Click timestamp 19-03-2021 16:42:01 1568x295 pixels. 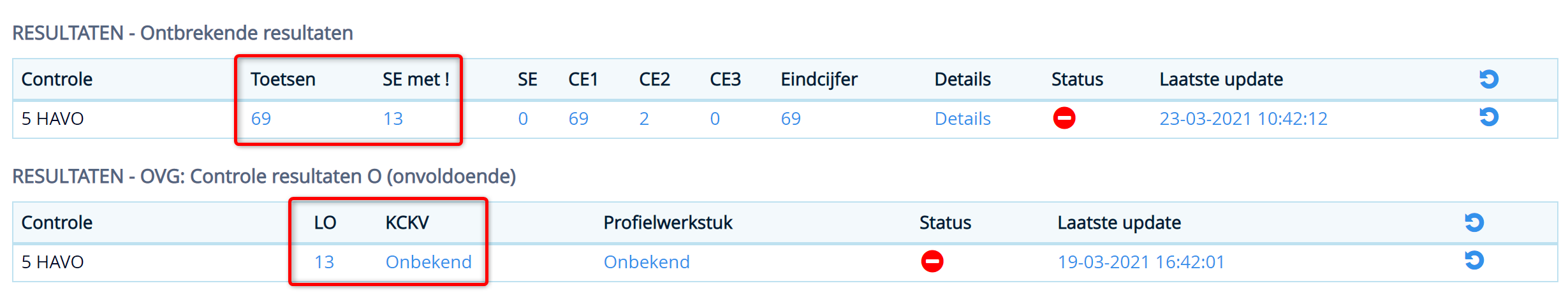1141,262
